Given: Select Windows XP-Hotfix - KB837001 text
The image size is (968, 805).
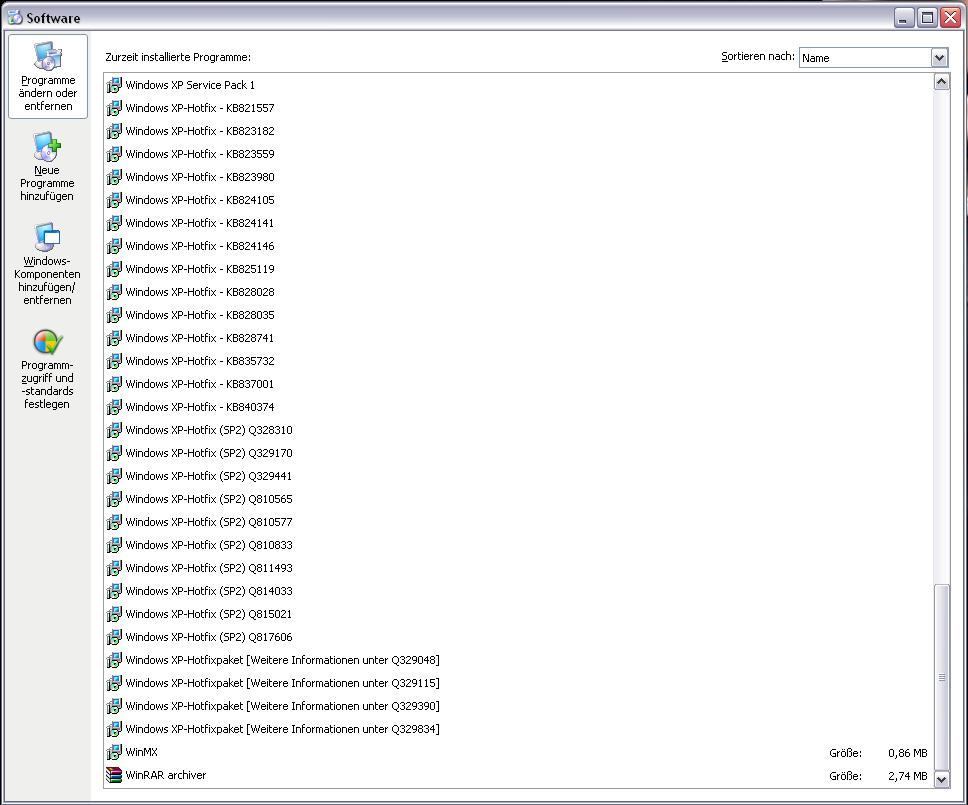Looking at the screenshot, I should tap(199, 384).
